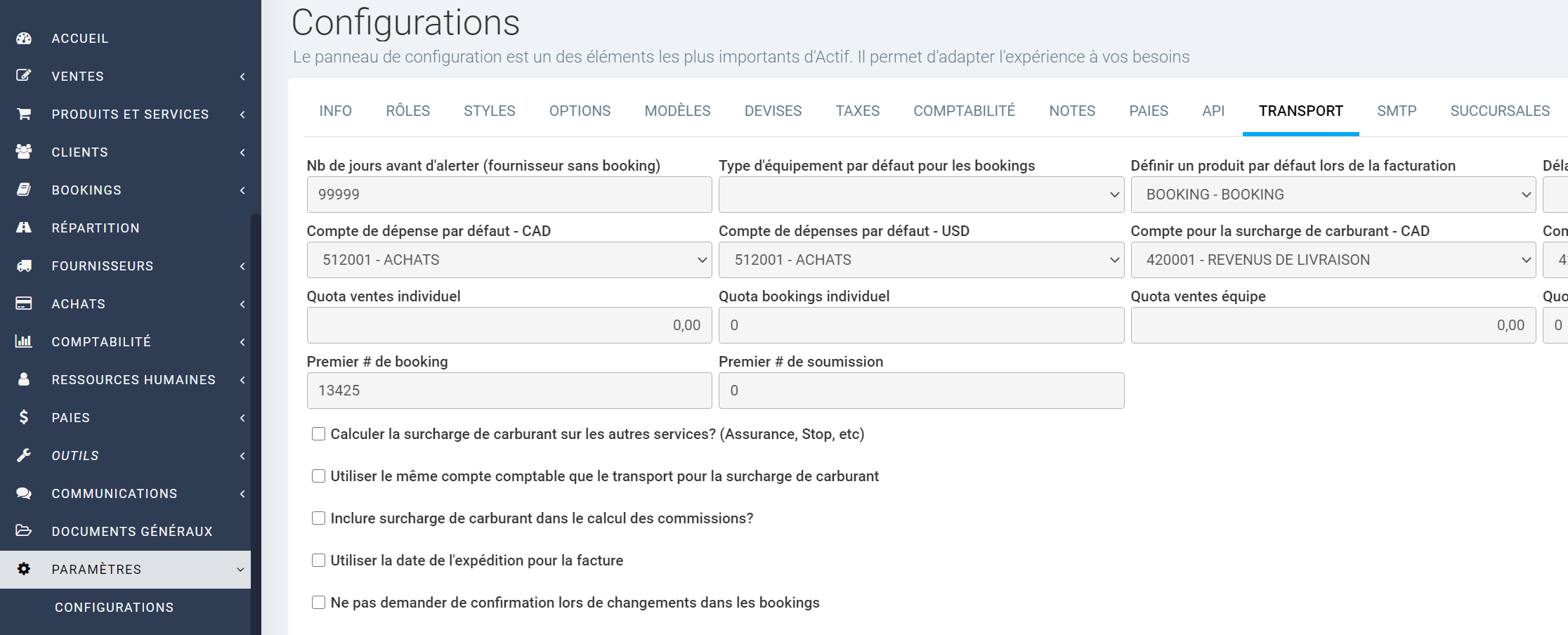This screenshot has height=635, width=1568.
Task: Click the Accueil dashboard icon
Action: [x=24, y=39]
